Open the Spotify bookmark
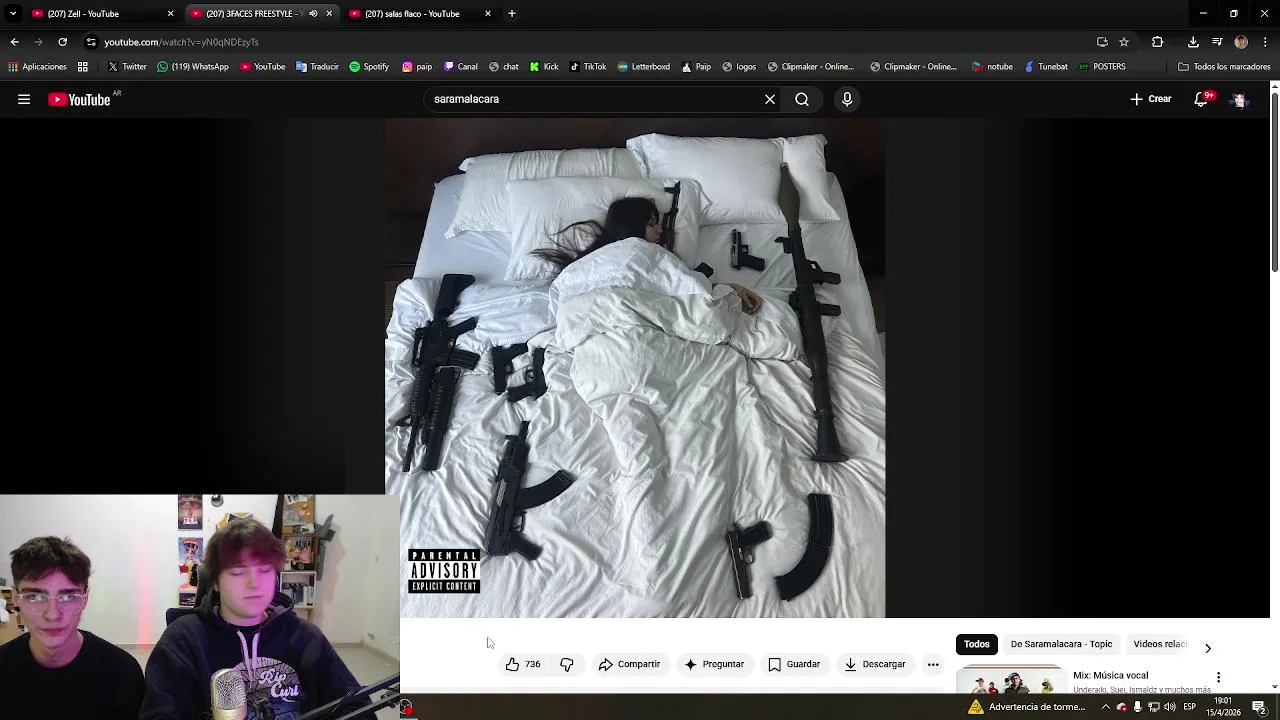1280x720 pixels. pyautogui.click(x=369, y=67)
